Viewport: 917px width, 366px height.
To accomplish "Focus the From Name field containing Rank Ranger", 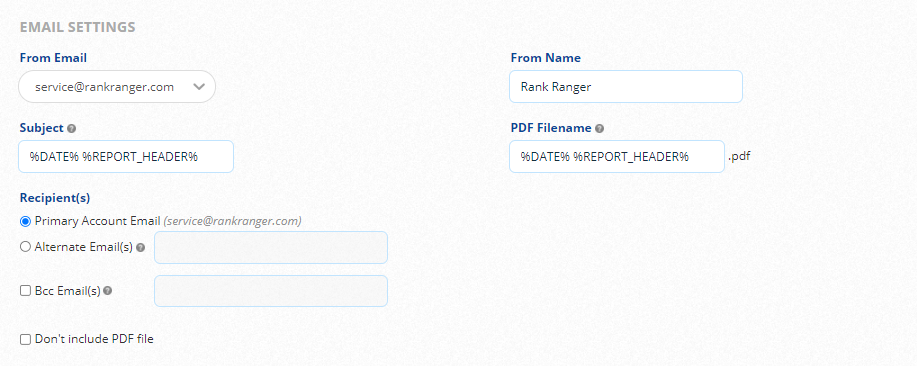I will pyautogui.click(x=626, y=87).
